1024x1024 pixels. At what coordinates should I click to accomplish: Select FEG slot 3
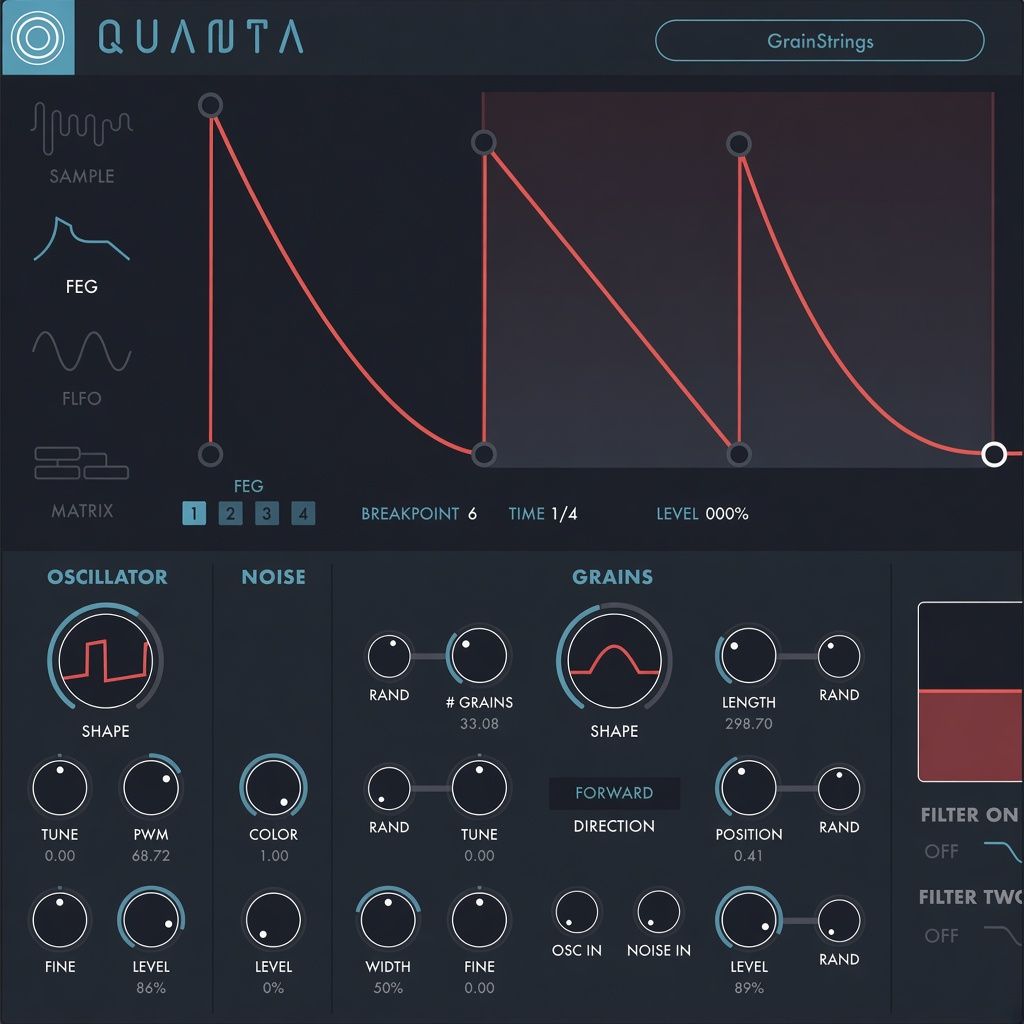click(266, 513)
